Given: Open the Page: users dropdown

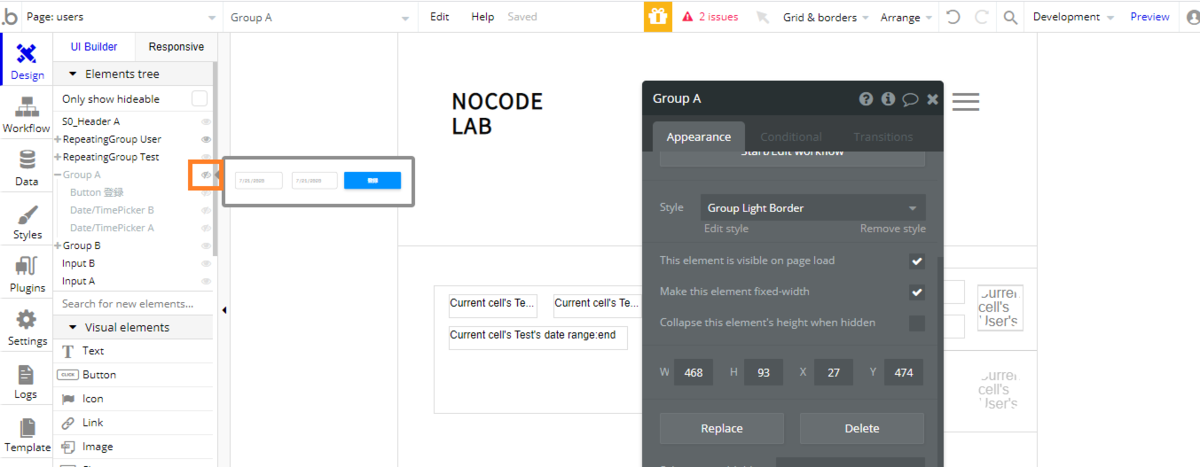Looking at the screenshot, I should point(120,17).
